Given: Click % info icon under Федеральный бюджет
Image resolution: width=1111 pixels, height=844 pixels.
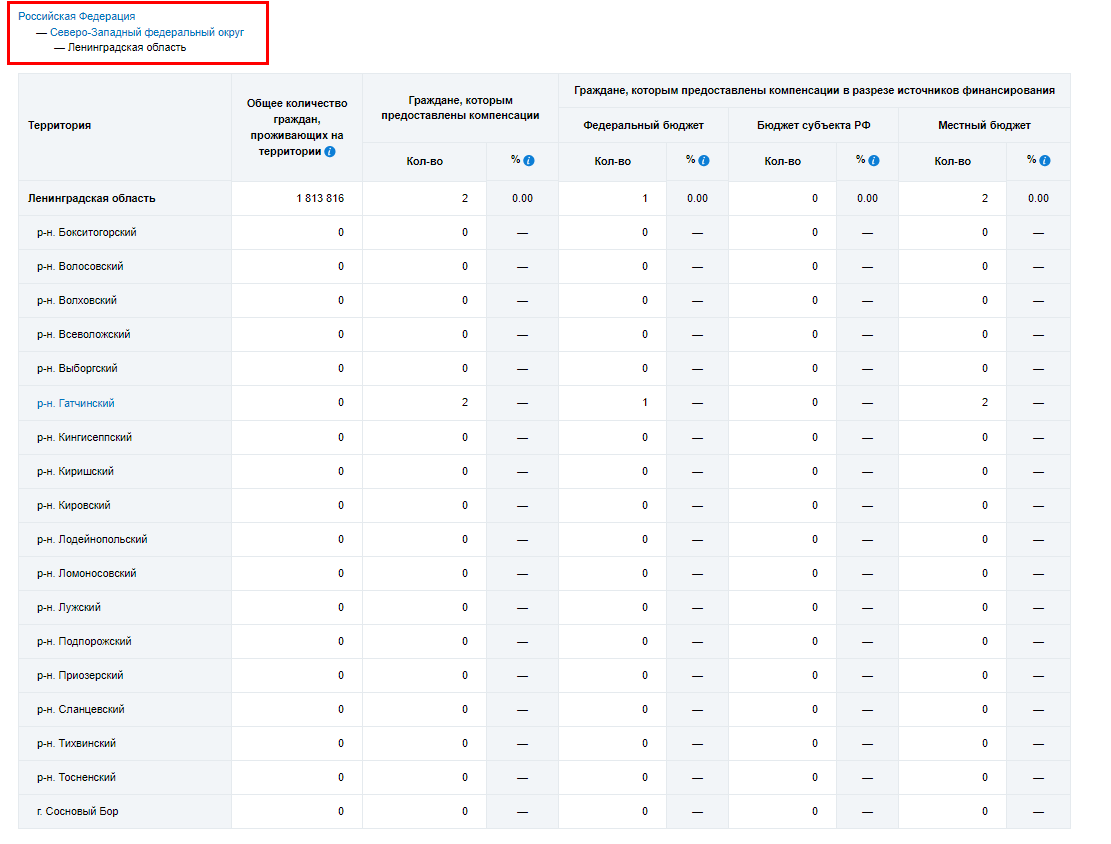Looking at the screenshot, I should [x=704, y=161].
